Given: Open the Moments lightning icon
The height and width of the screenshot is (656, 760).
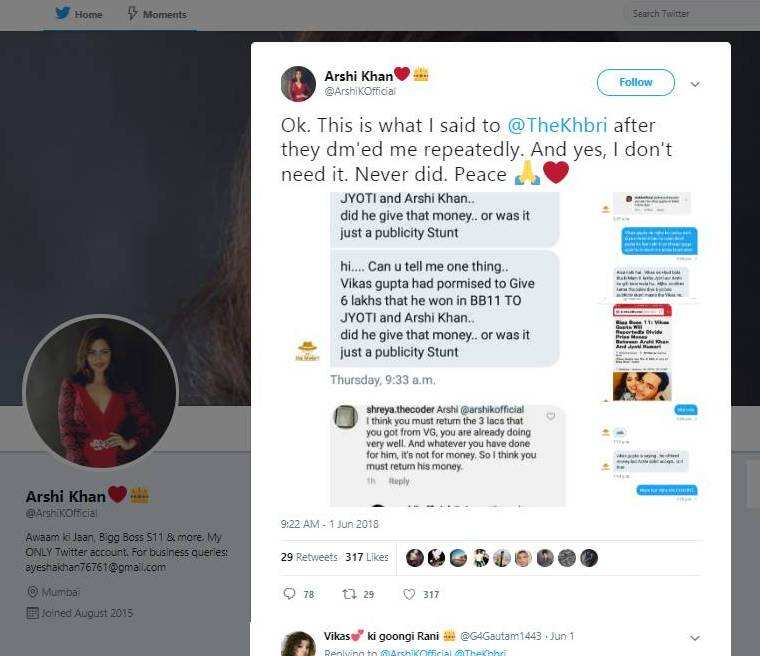Looking at the screenshot, I should (x=133, y=14).
